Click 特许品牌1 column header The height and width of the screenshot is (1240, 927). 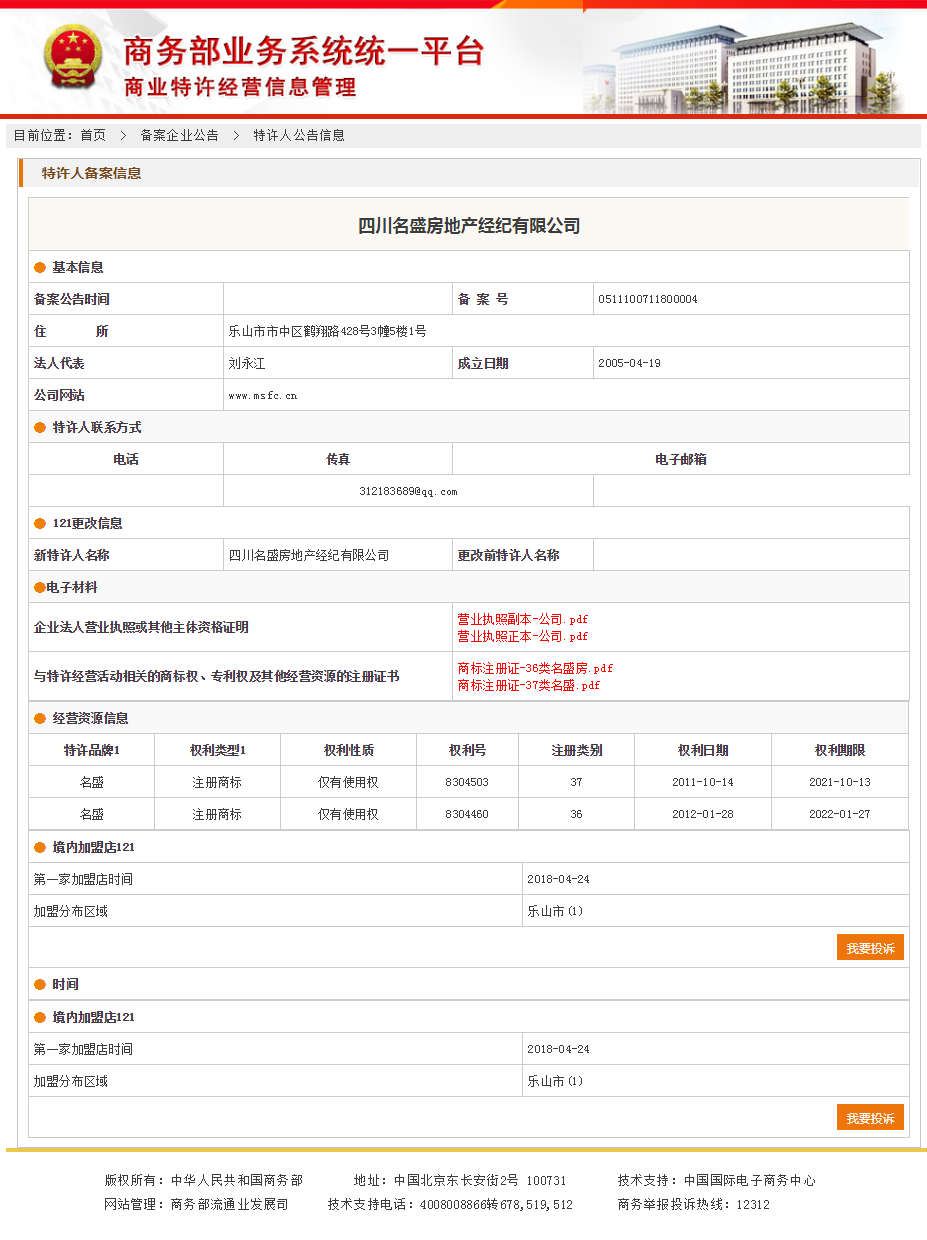(x=92, y=750)
